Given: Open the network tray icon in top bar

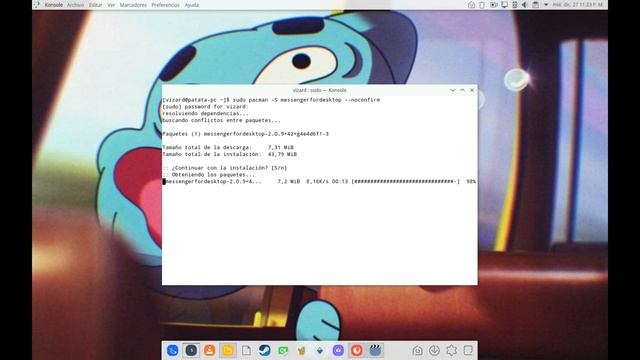Looking at the screenshot, I should 515,5.
